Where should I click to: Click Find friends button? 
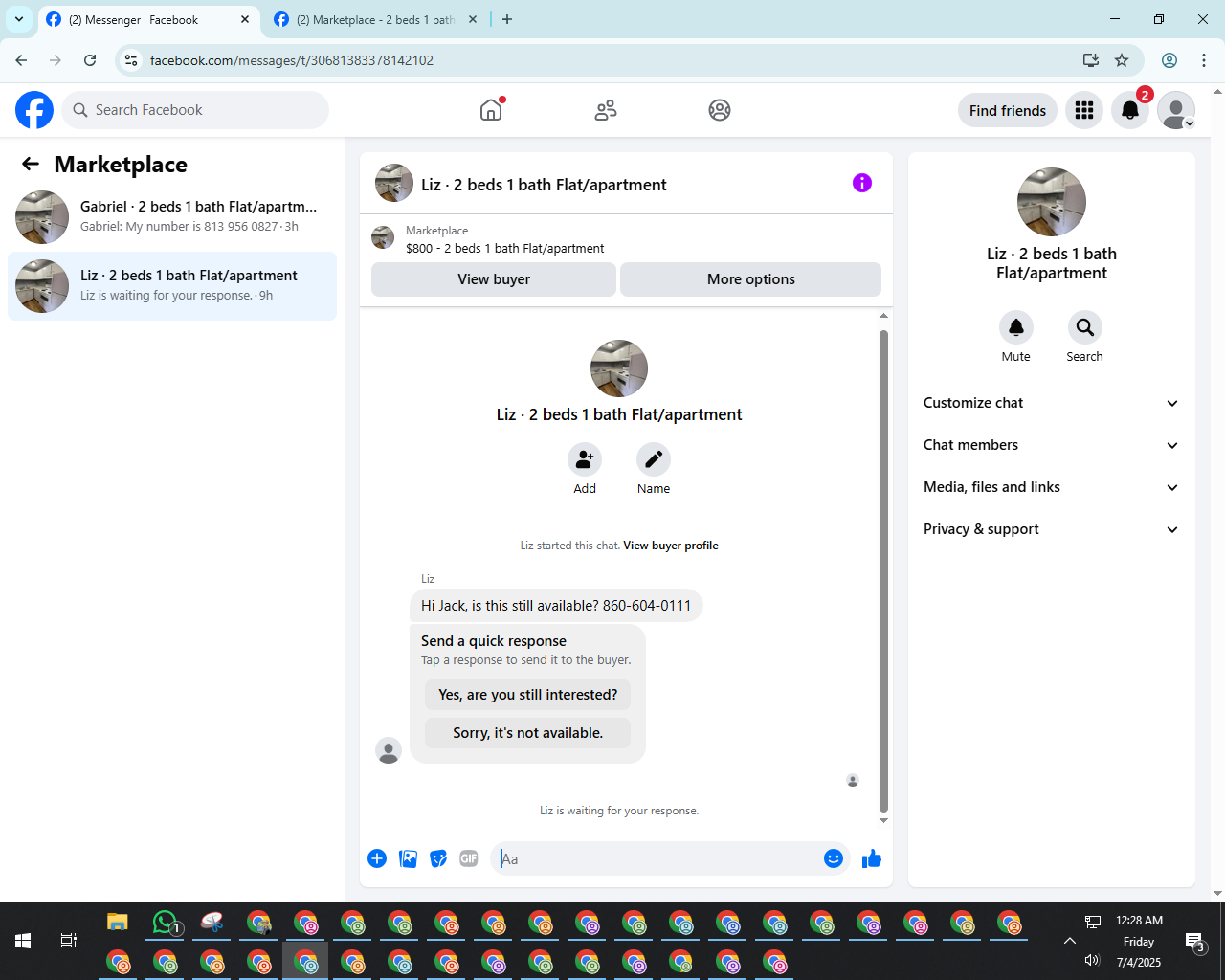click(1008, 110)
